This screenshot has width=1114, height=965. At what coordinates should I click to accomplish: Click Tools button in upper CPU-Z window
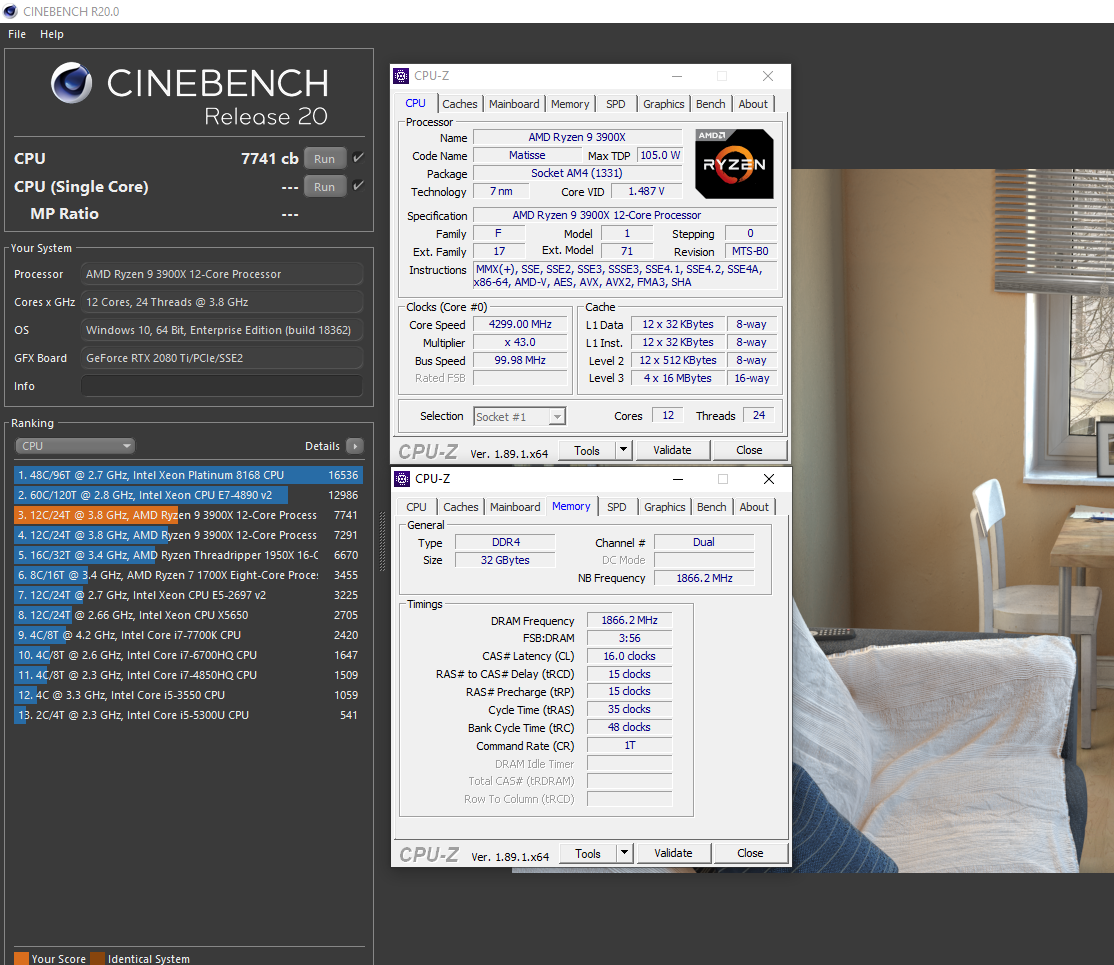(586, 451)
